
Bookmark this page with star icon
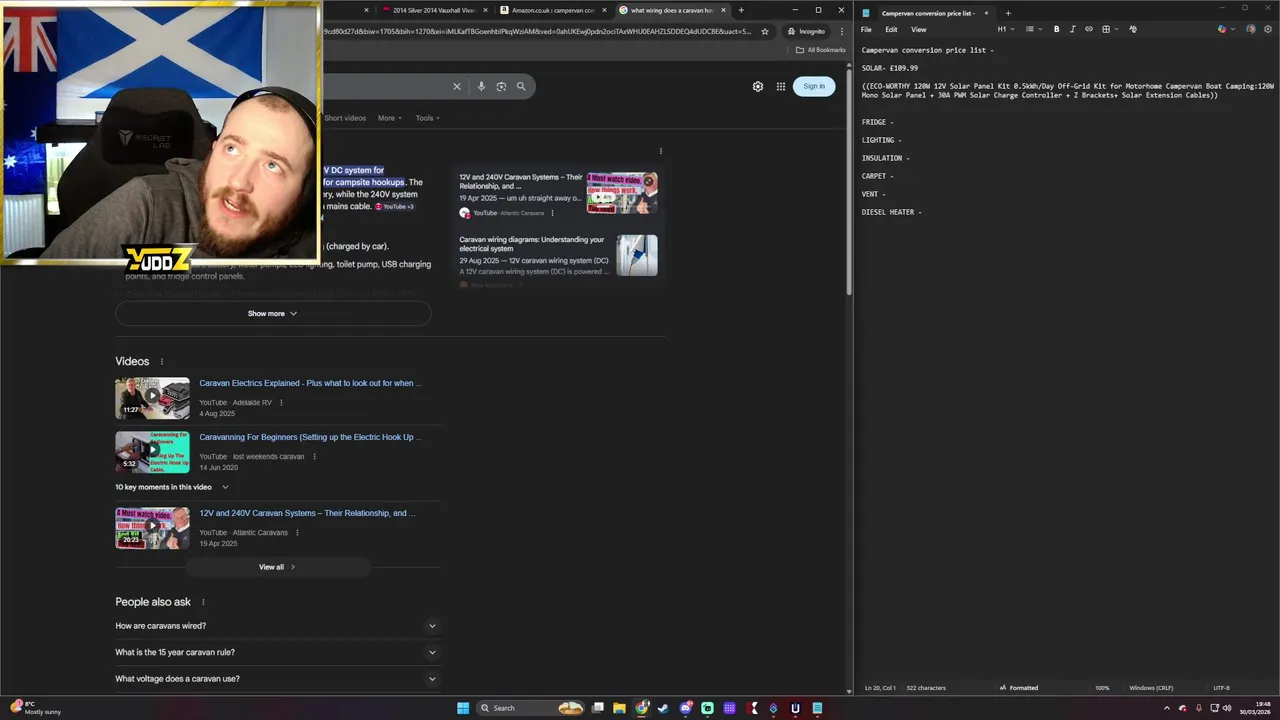coord(765,31)
